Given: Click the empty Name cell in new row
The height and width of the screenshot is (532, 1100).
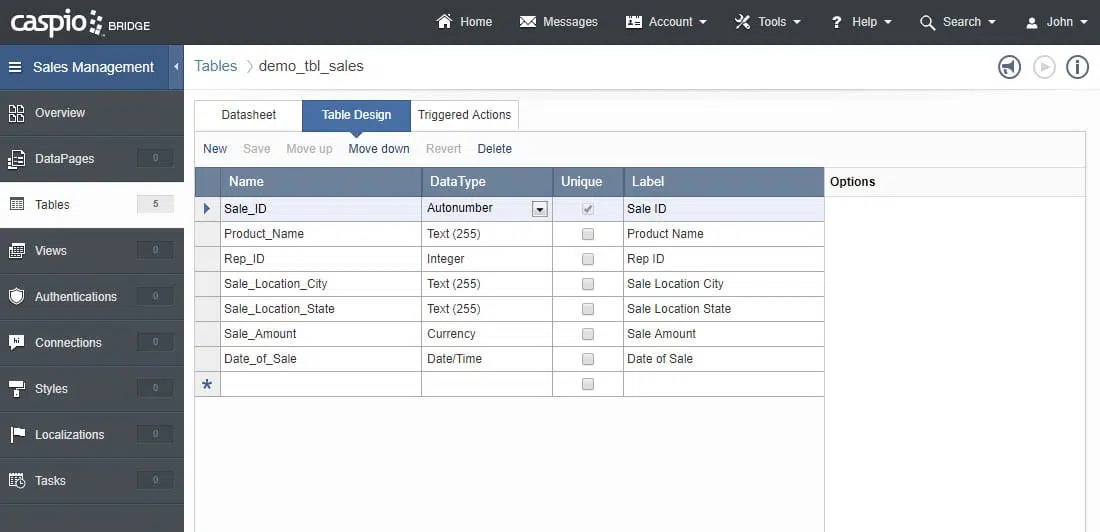Looking at the screenshot, I should point(320,384).
